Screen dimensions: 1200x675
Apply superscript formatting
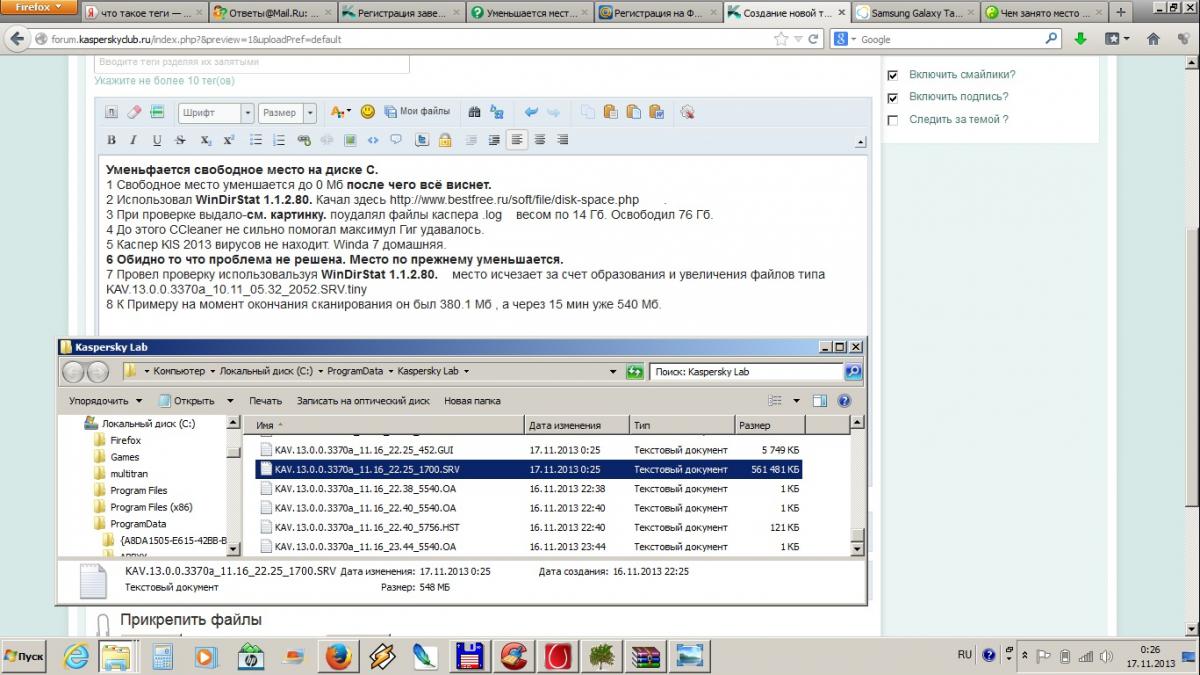229,140
